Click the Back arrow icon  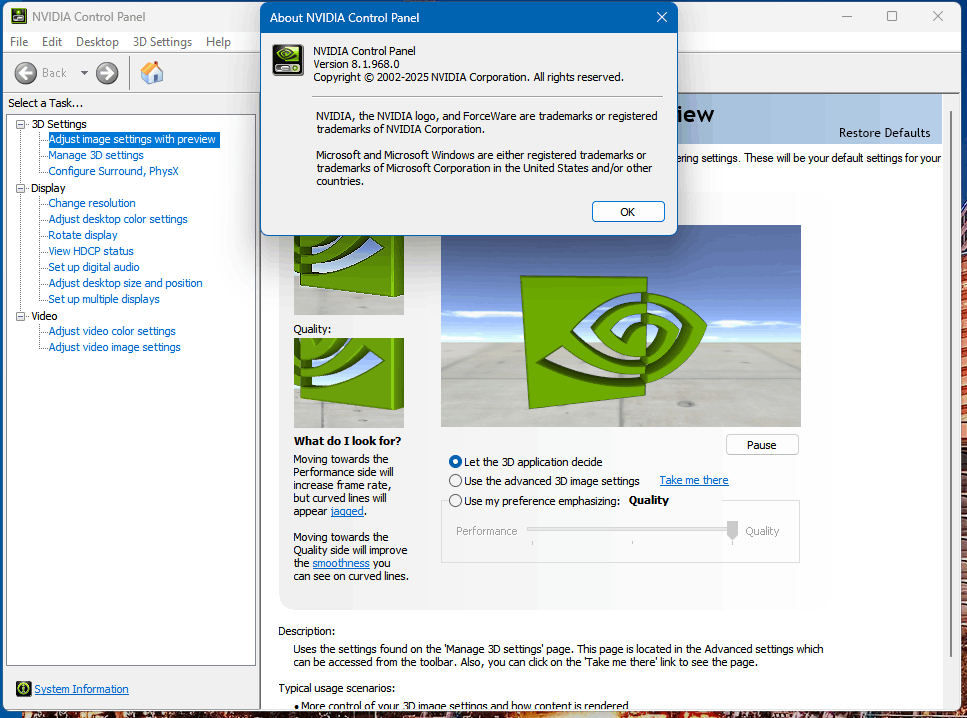click(x=25, y=73)
